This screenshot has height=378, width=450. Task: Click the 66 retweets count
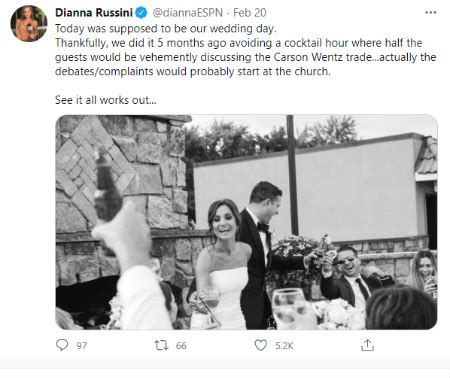click(x=181, y=346)
